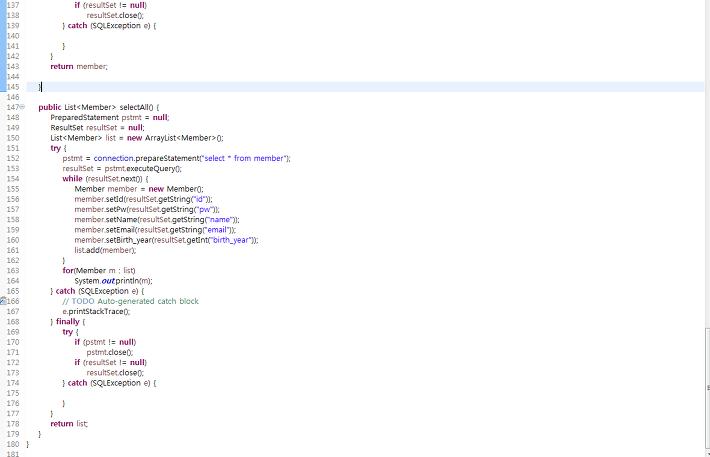Screen dimensions: 710x457
Task: Click 'resultSet.close();' on line 173
Action: point(115,373)
